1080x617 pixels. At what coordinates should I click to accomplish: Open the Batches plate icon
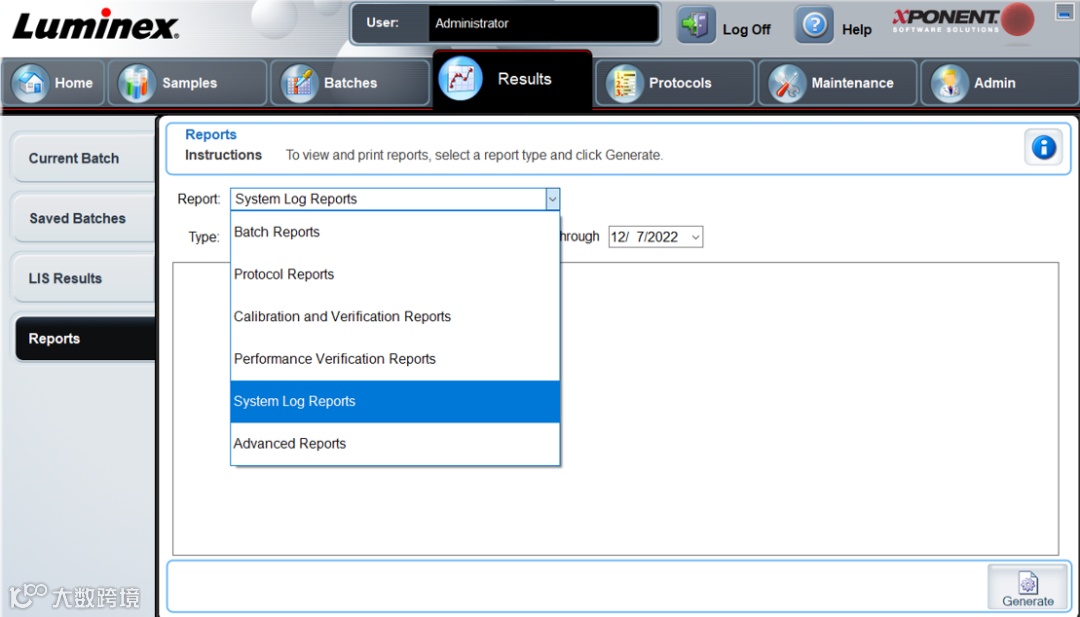click(299, 83)
